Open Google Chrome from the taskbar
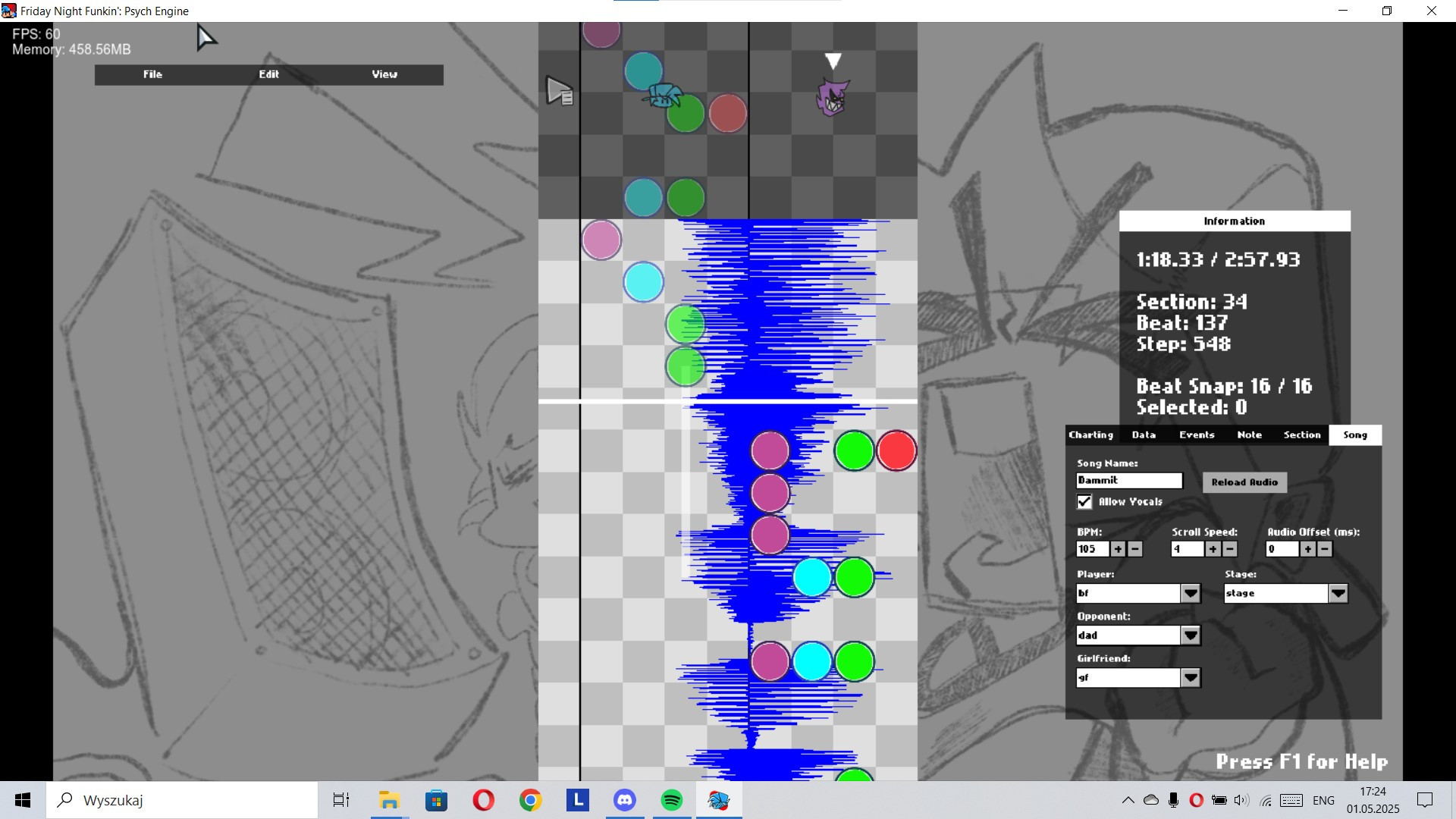This screenshot has width=1456, height=819. [x=531, y=800]
